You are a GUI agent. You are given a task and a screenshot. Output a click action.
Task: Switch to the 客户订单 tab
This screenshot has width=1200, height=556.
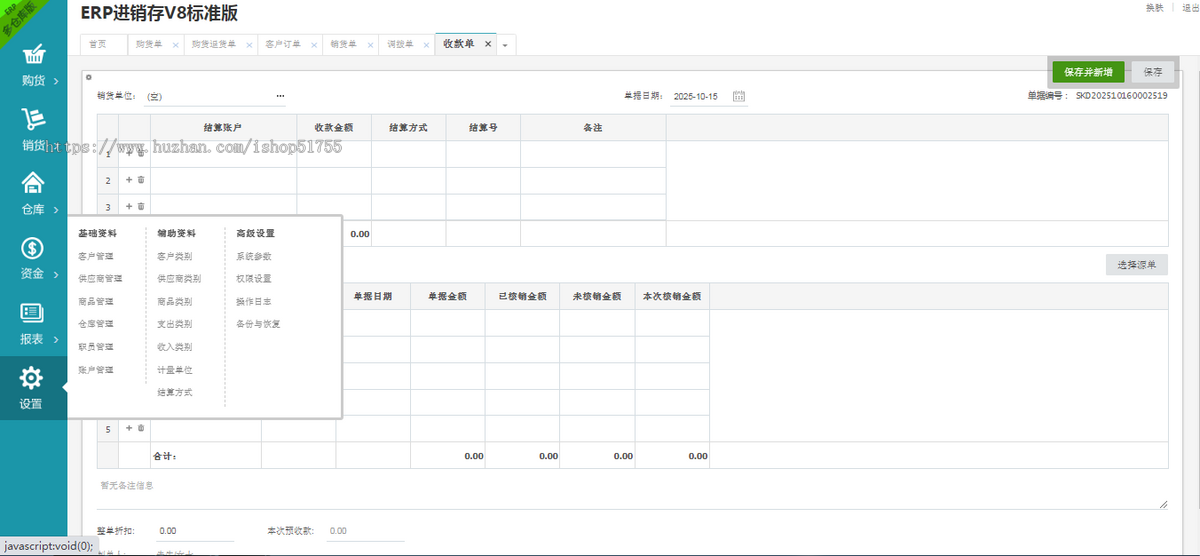pyautogui.click(x=283, y=45)
